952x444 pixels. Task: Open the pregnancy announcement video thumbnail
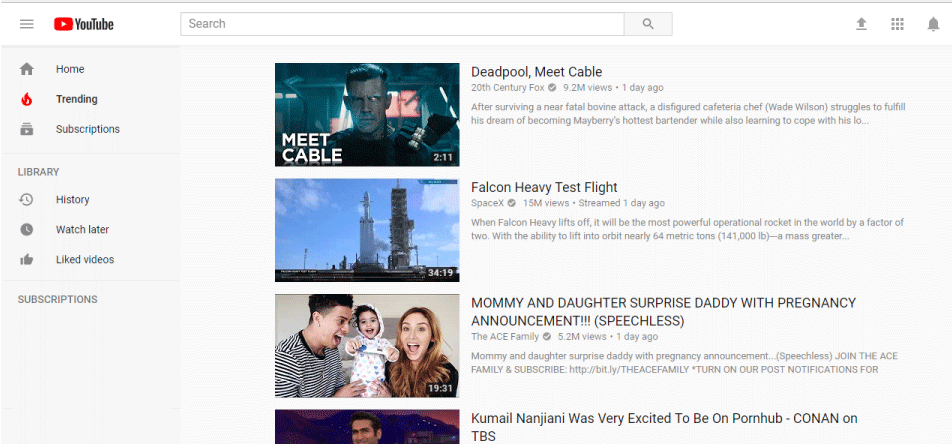367,346
